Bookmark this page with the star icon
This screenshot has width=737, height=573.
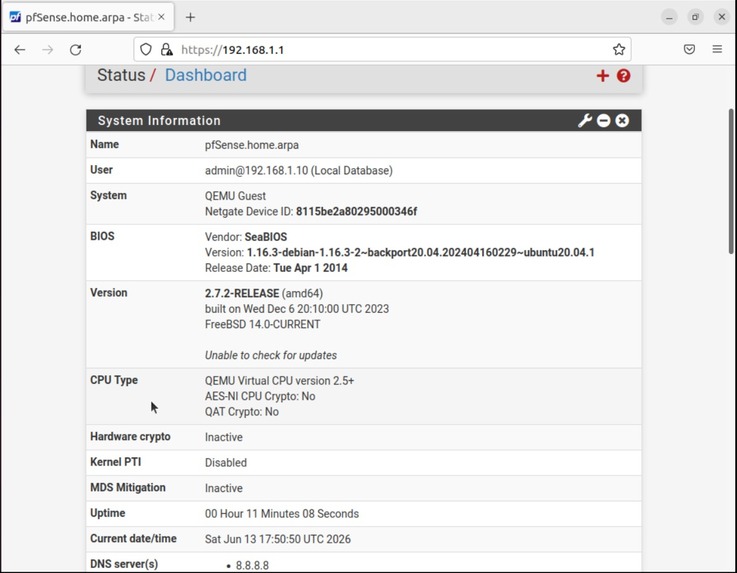coord(619,49)
